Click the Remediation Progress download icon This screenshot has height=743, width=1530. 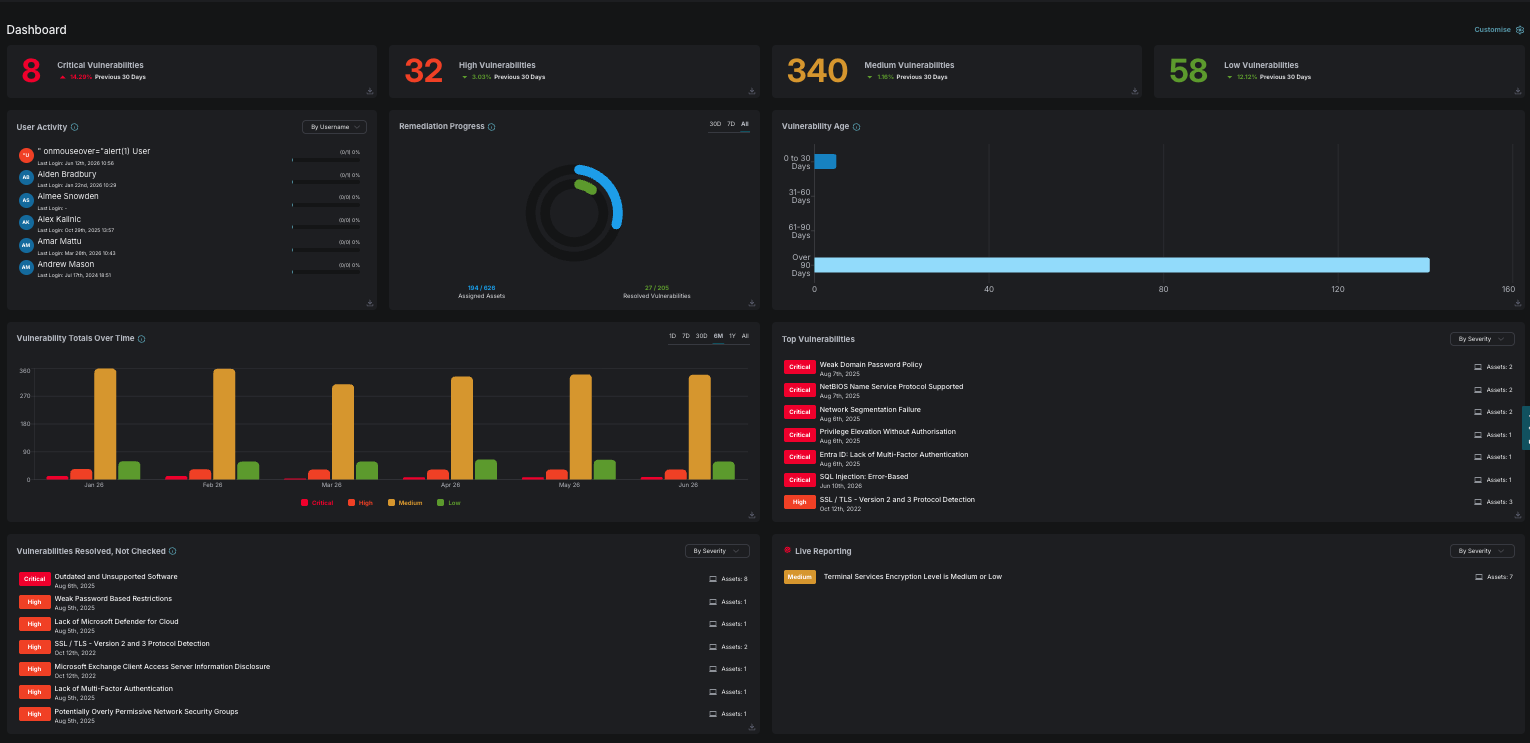tap(752, 303)
